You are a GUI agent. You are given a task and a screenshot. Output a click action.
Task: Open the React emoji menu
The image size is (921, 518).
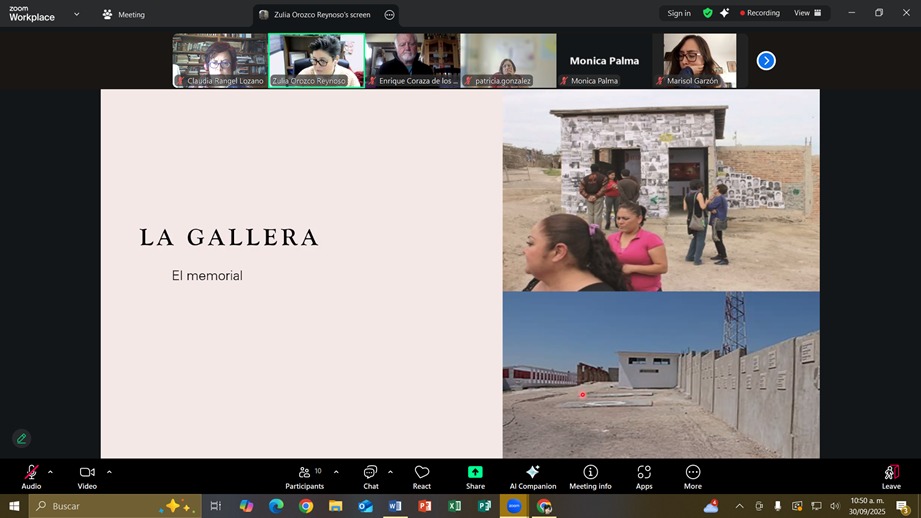click(x=422, y=476)
